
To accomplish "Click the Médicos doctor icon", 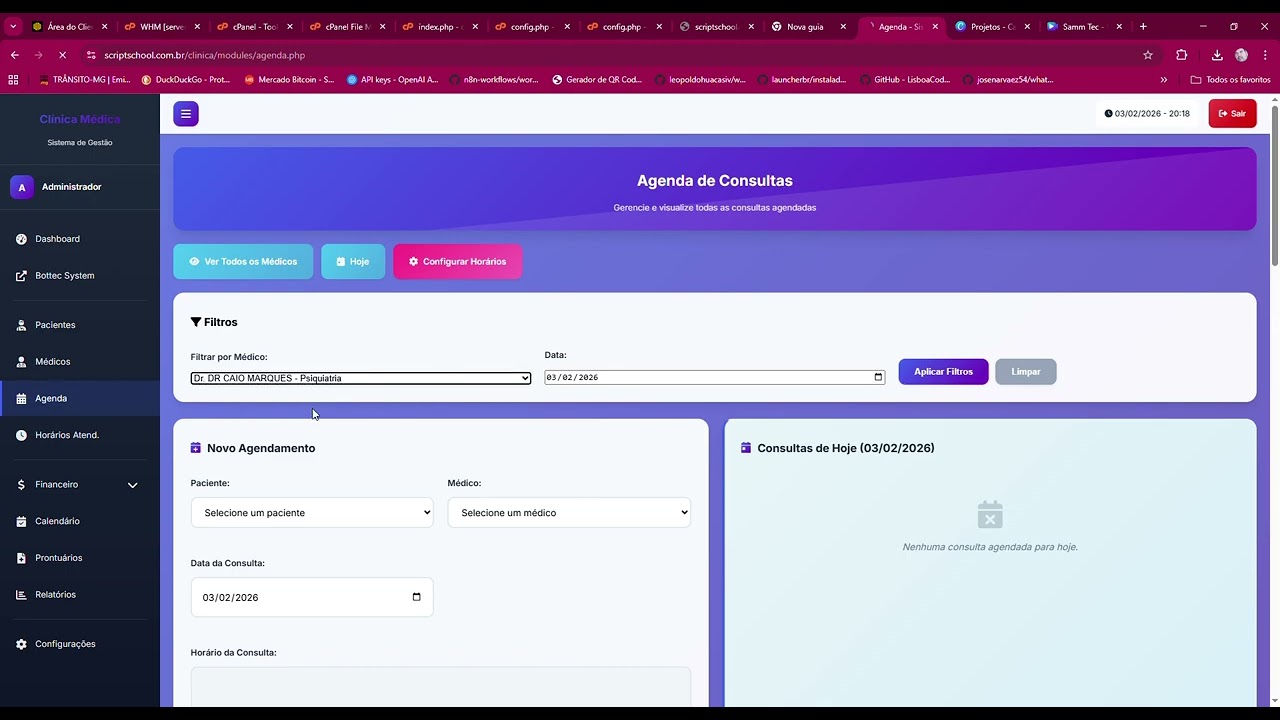I will 22,362.
